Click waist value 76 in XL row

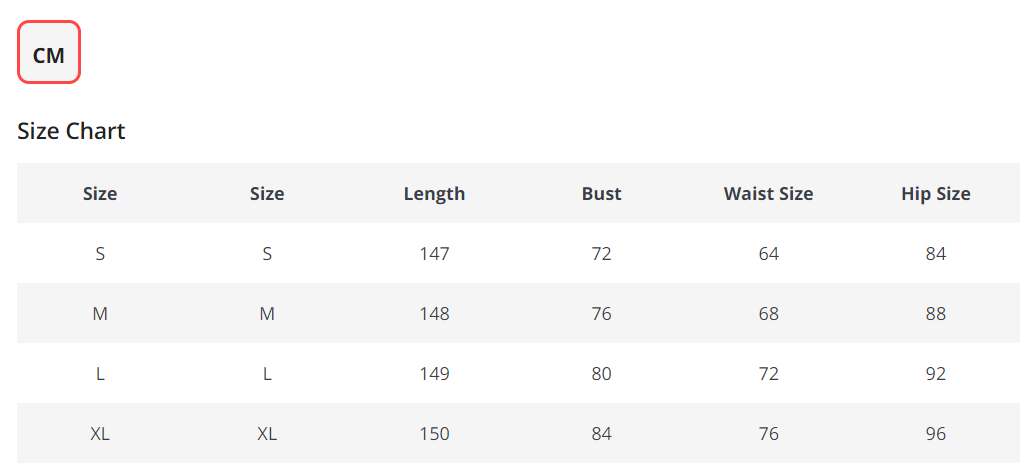tap(769, 433)
